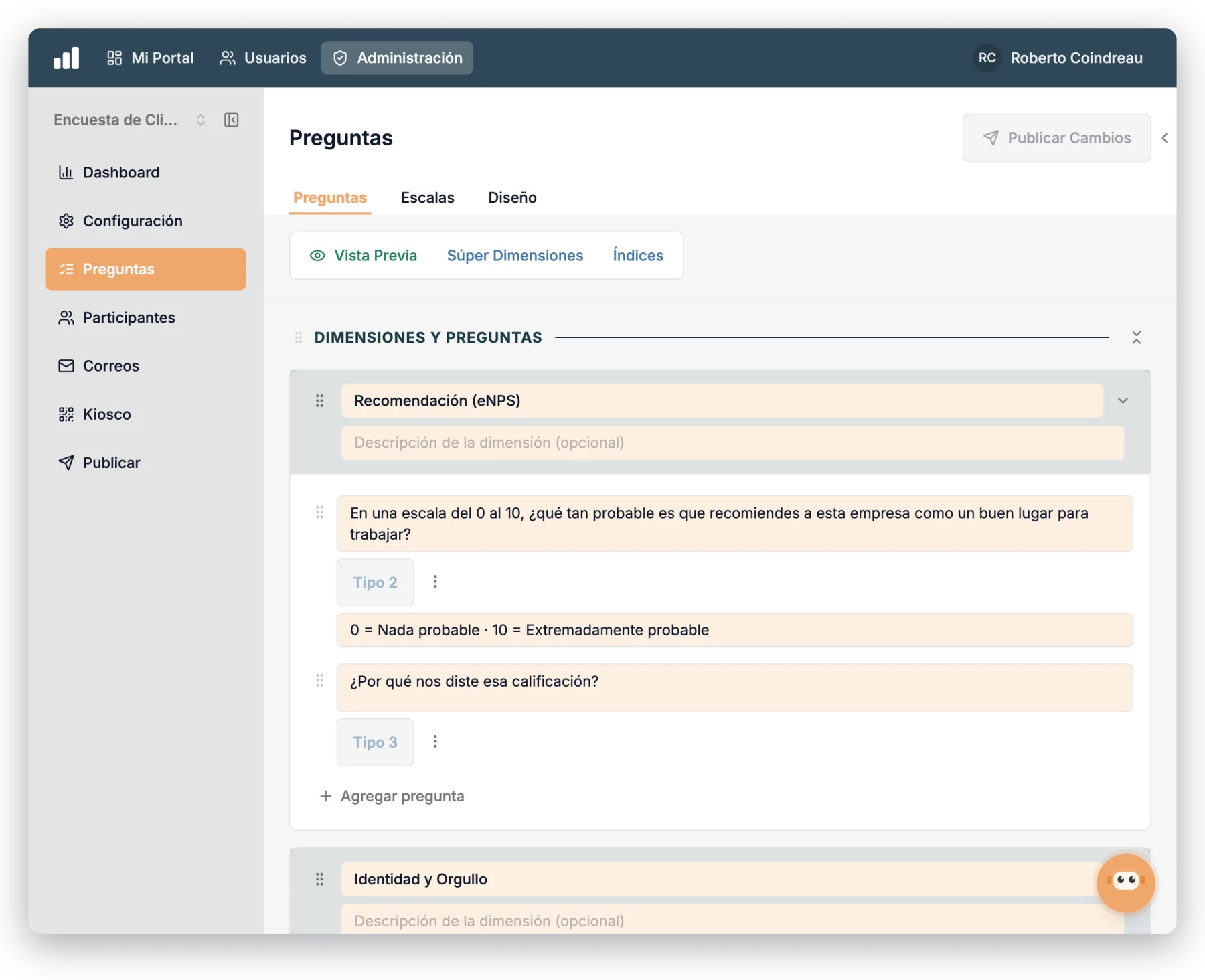
Task: Open Índices link
Action: (x=638, y=256)
